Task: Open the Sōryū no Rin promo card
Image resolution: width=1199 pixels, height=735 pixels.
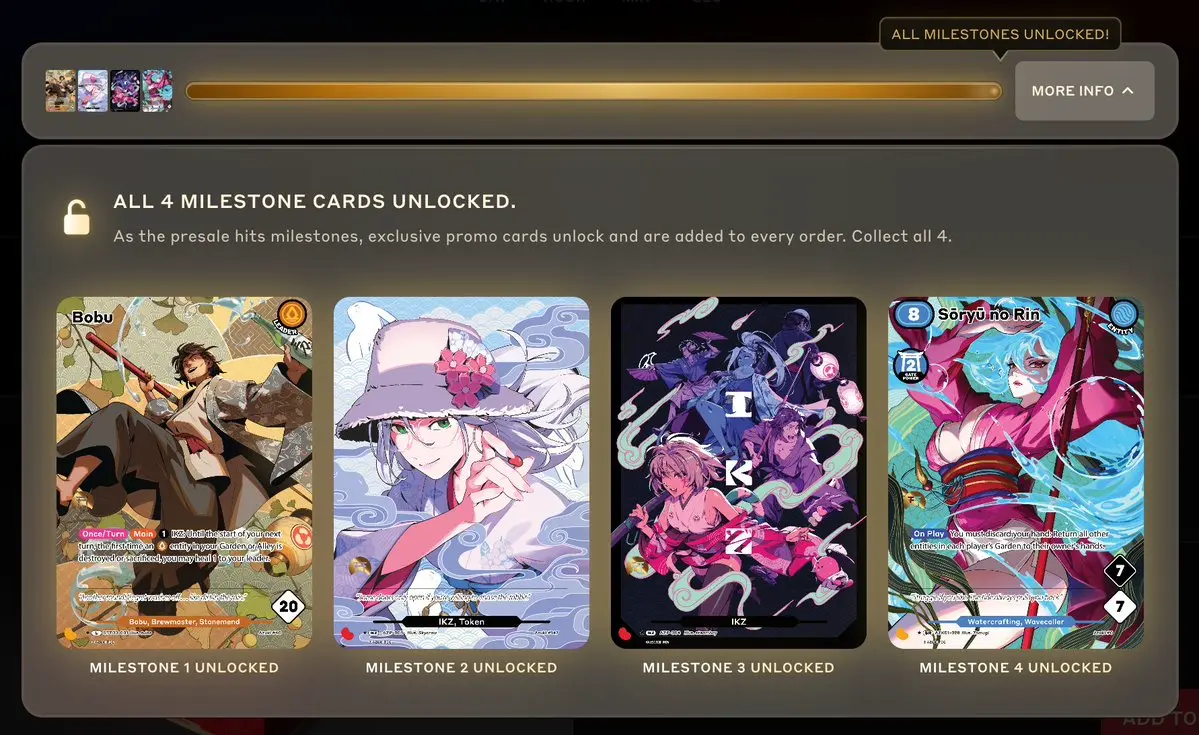Action: pyautogui.click(x=1015, y=473)
